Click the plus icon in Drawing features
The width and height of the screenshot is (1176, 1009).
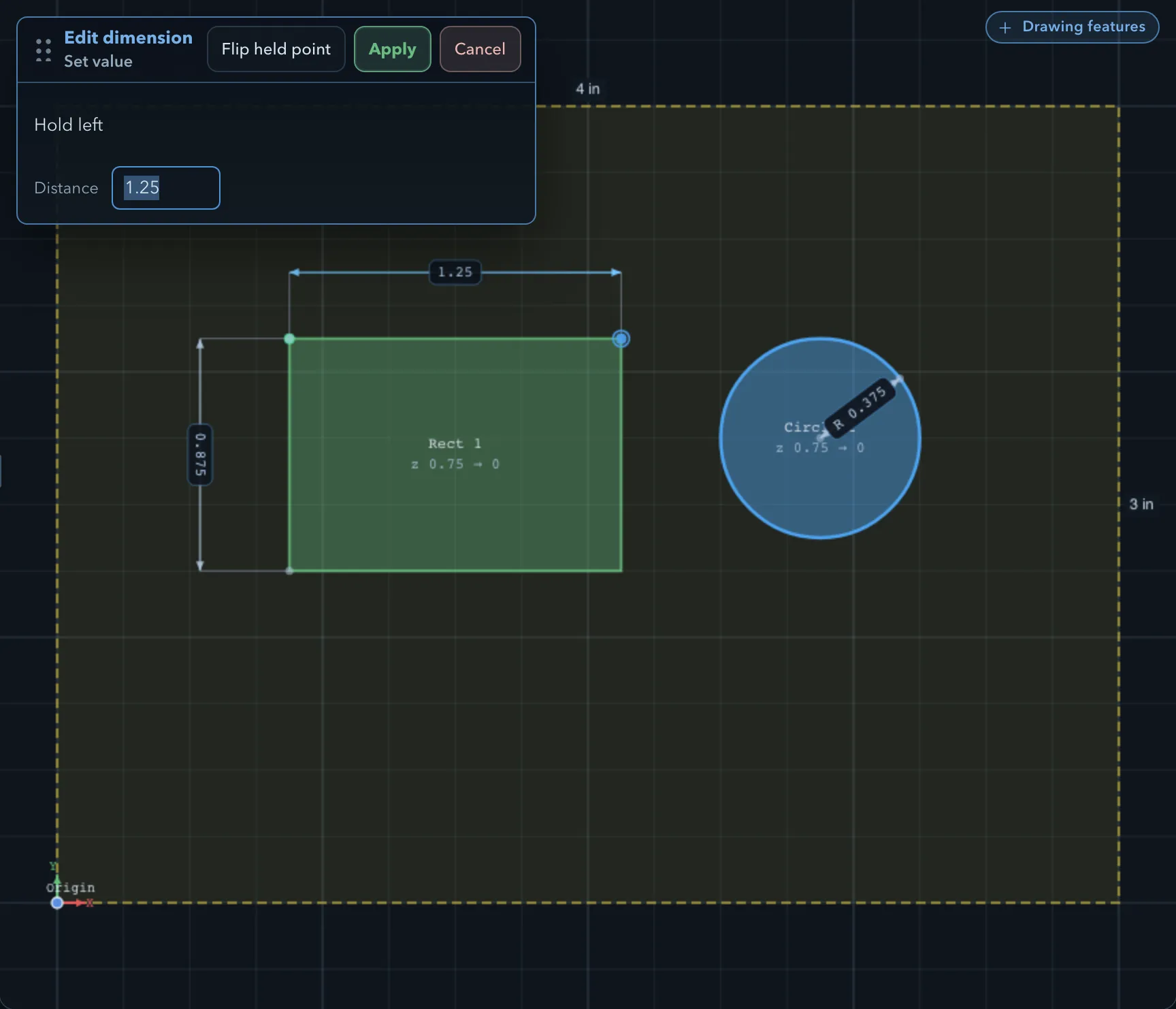(1005, 28)
